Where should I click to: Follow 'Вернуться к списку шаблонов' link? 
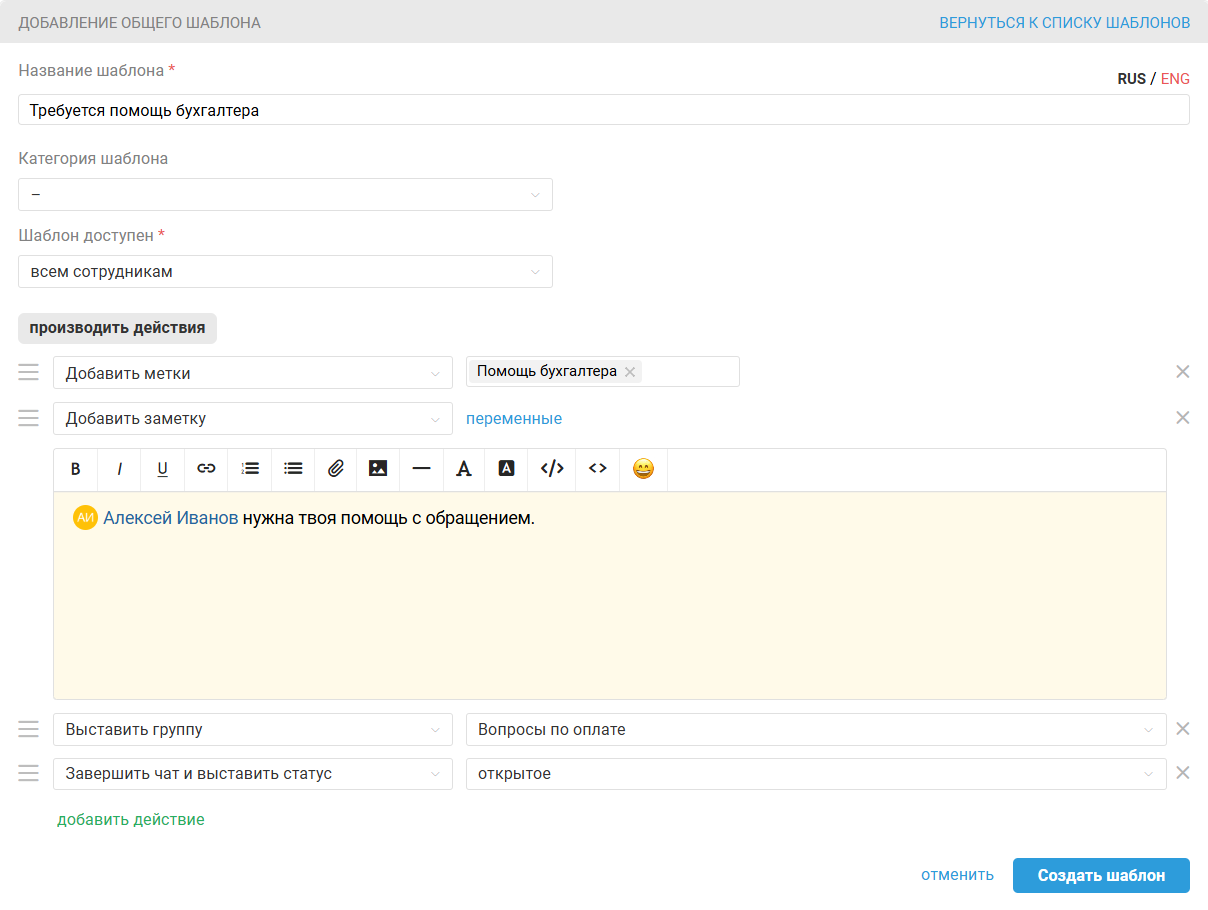(1064, 22)
